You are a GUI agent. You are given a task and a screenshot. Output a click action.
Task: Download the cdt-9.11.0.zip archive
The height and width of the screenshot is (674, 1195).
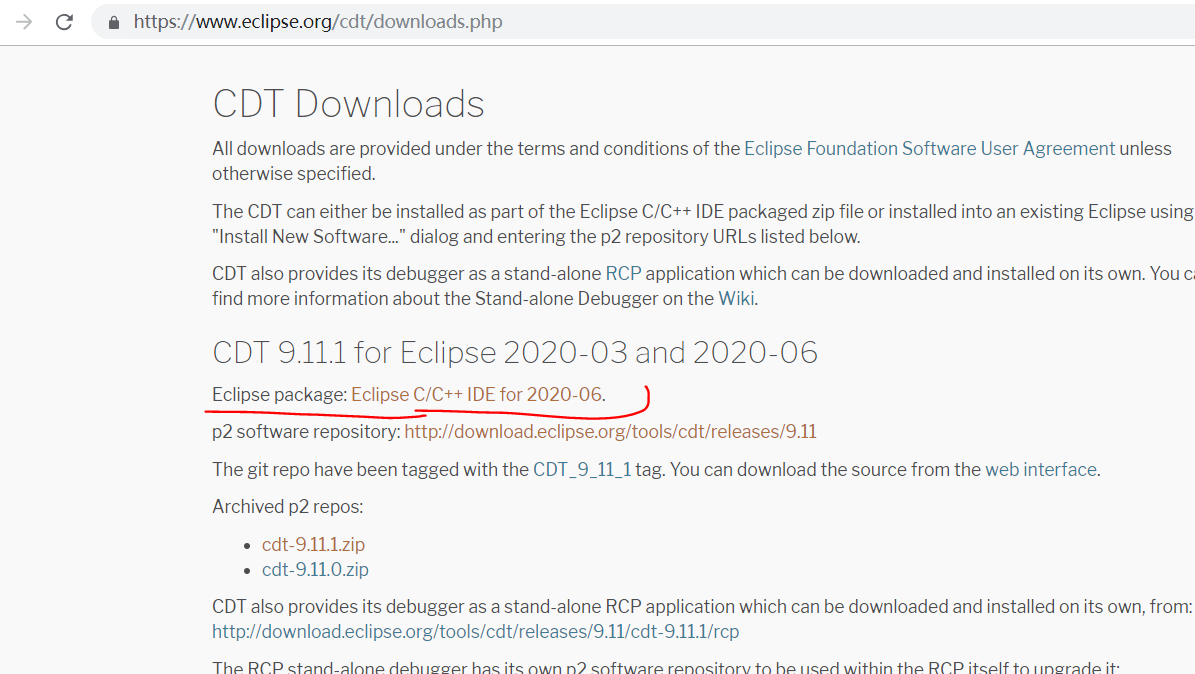pos(315,569)
